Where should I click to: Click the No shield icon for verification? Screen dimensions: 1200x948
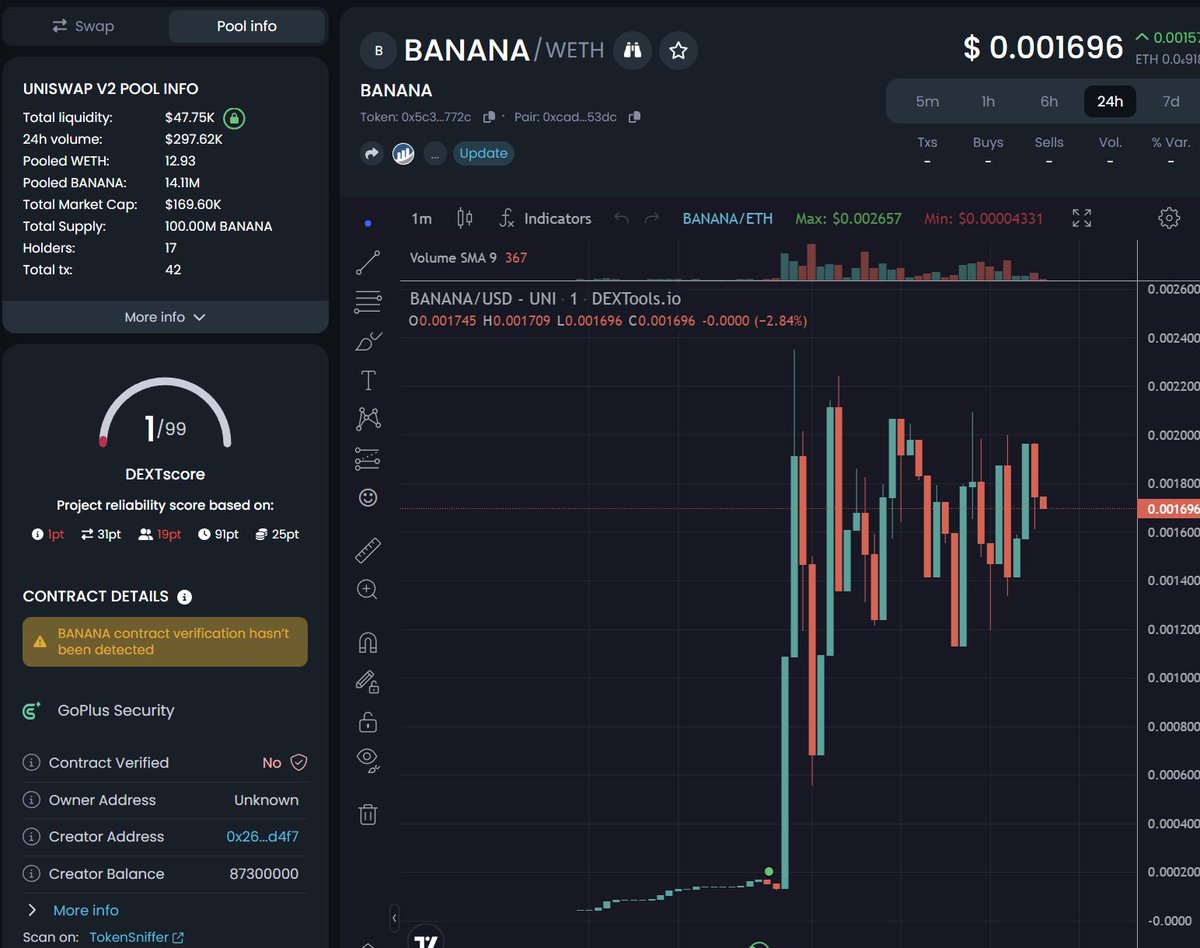[x=298, y=762]
